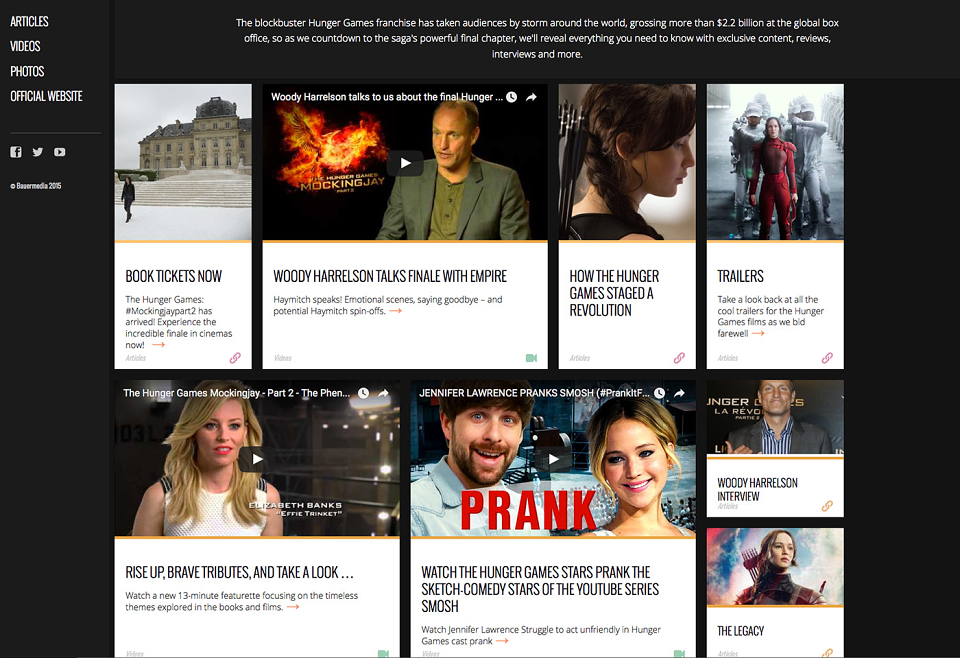The height and width of the screenshot is (658, 960).
Task: Click the arrow after Trailers description
Action: 758,334
